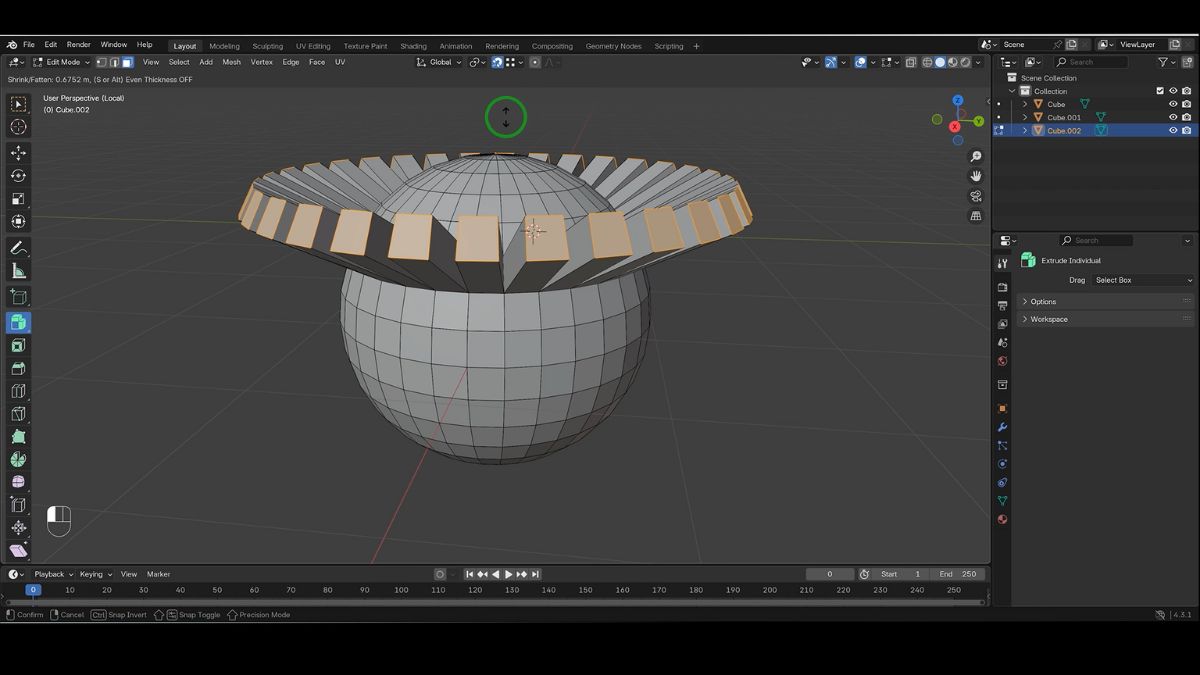Click the Measure tool icon
Screen dimensions: 1200x675
(x=18, y=271)
